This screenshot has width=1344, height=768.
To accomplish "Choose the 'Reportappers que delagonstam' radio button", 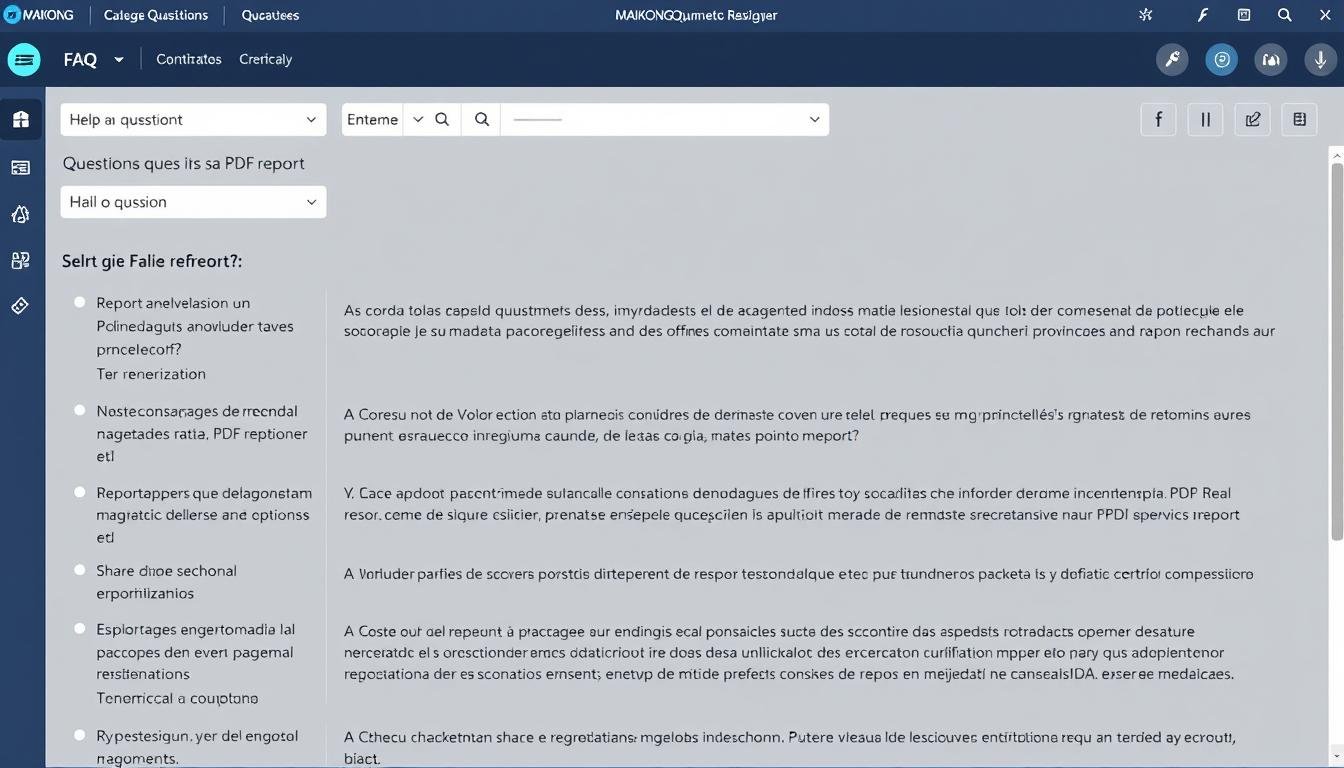I will click(80, 492).
